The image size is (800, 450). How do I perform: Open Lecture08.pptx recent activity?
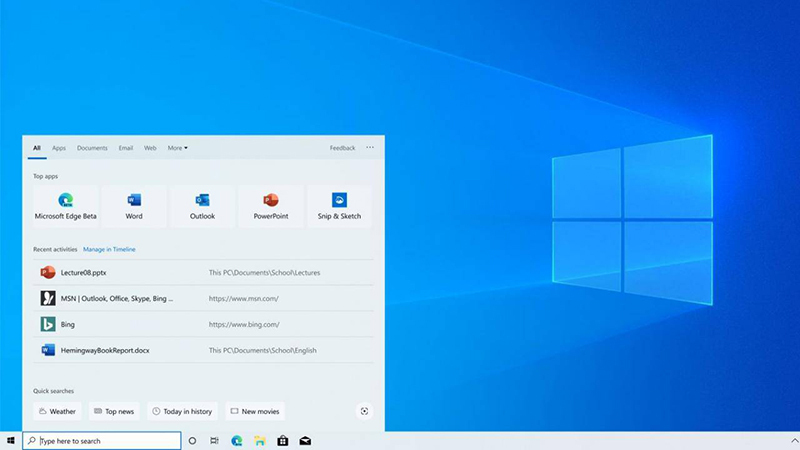[x=203, y=272]
